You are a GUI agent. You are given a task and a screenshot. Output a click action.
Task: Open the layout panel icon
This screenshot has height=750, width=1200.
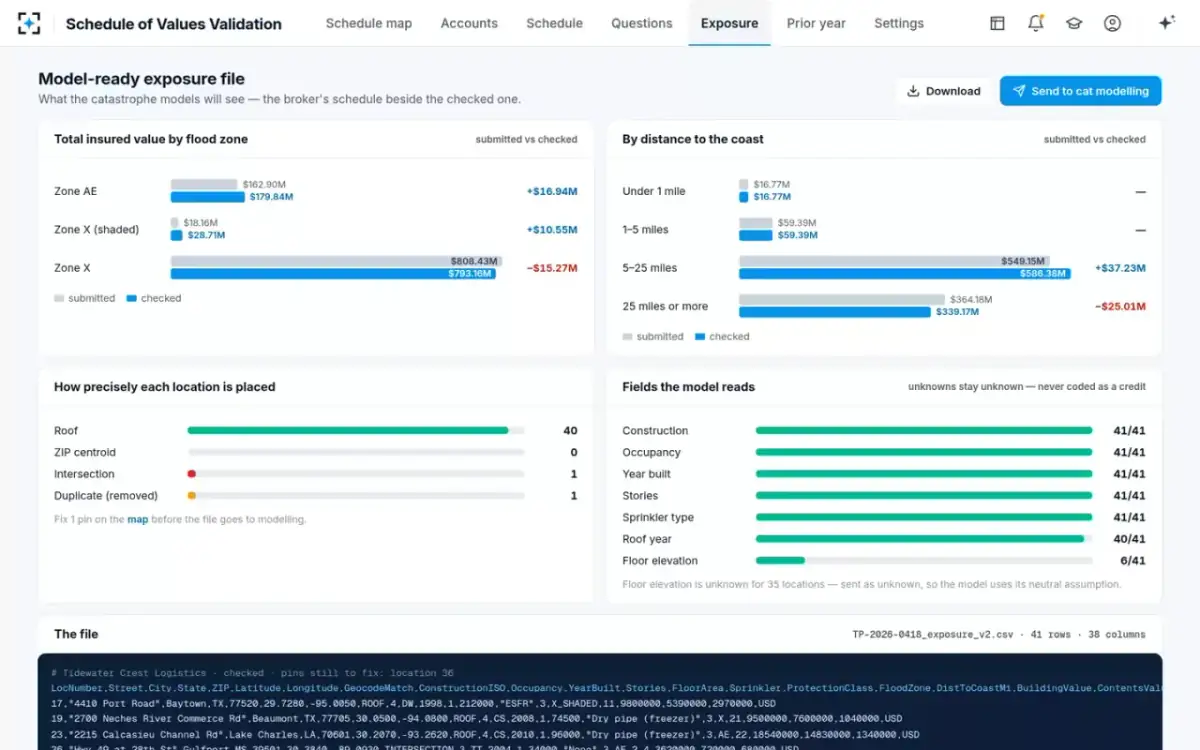(997, 23)
